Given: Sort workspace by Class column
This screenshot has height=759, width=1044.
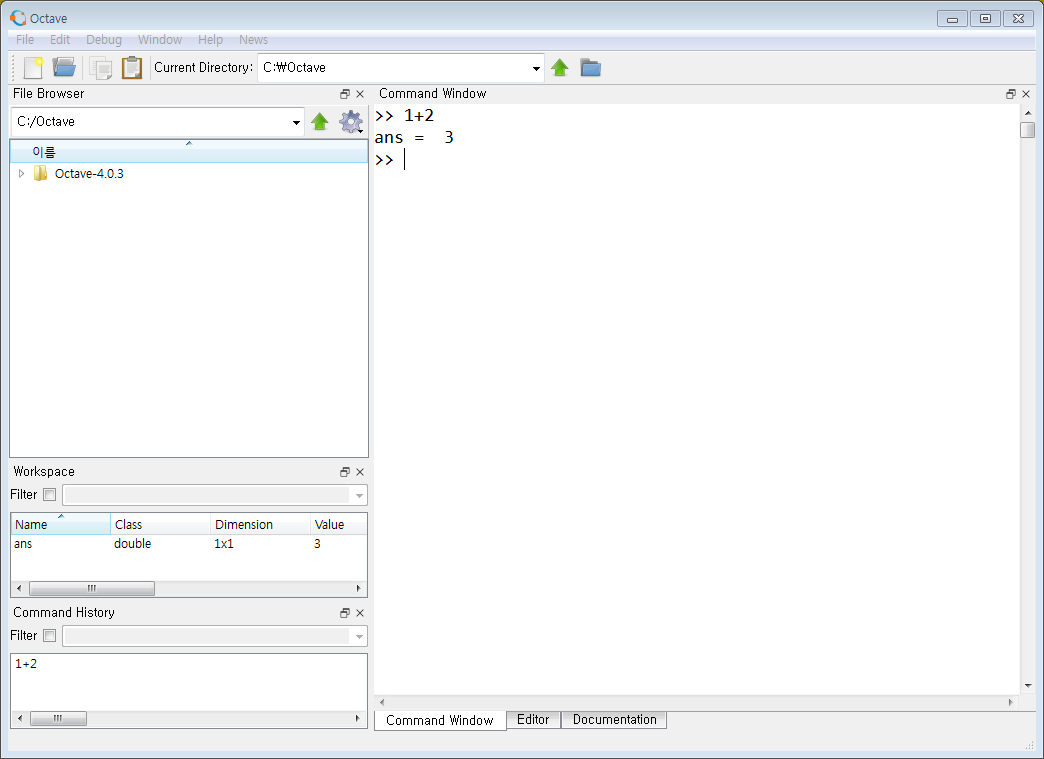Looking at the screenshot, I should click(x=160, y=524).
